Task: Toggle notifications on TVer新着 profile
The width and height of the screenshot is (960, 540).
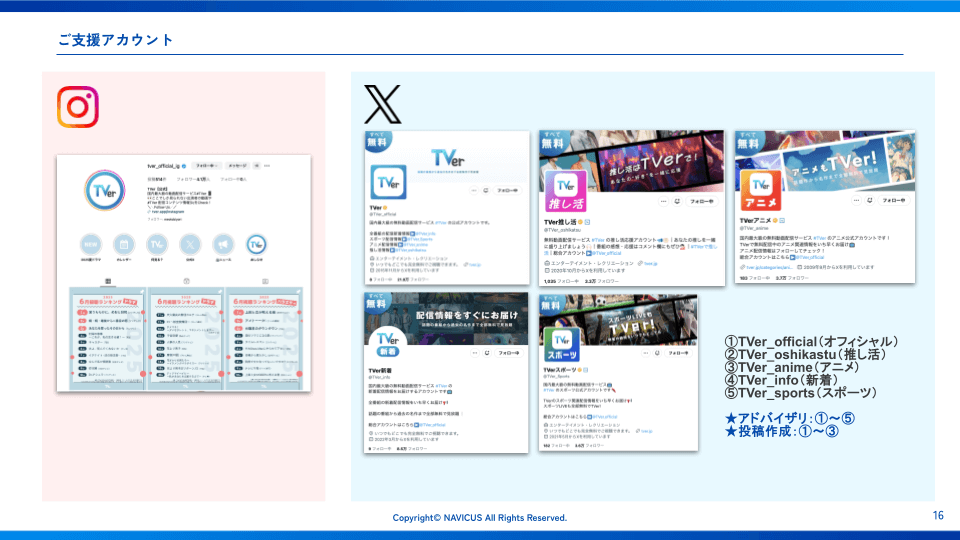Action: 487,353
